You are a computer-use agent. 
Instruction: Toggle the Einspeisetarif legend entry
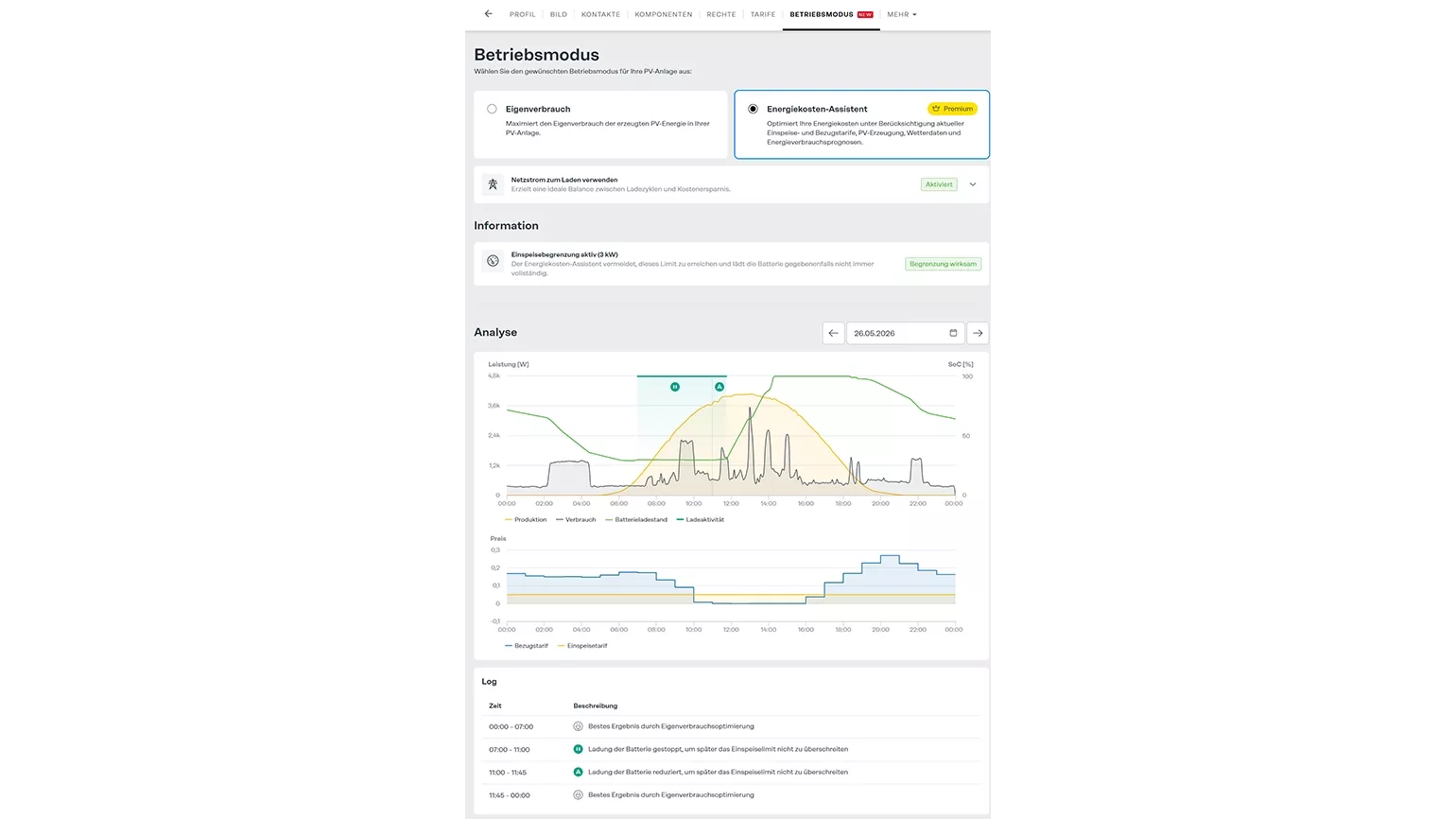click(x=582, y=646)
